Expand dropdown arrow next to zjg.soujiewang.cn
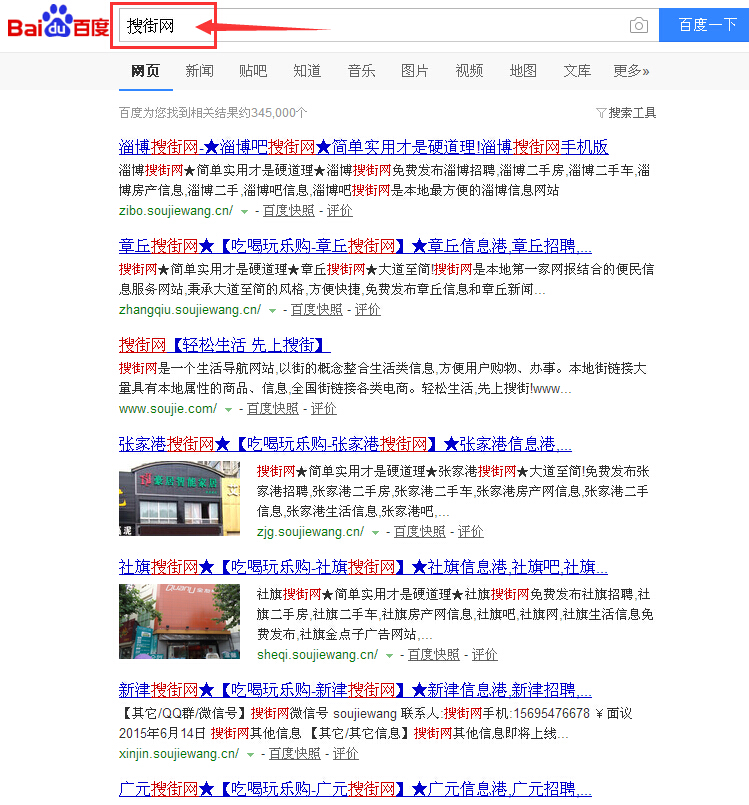Image resolution: width=749 pixels, height=805 pixels. pyautogui.click(x=375, y=533)
